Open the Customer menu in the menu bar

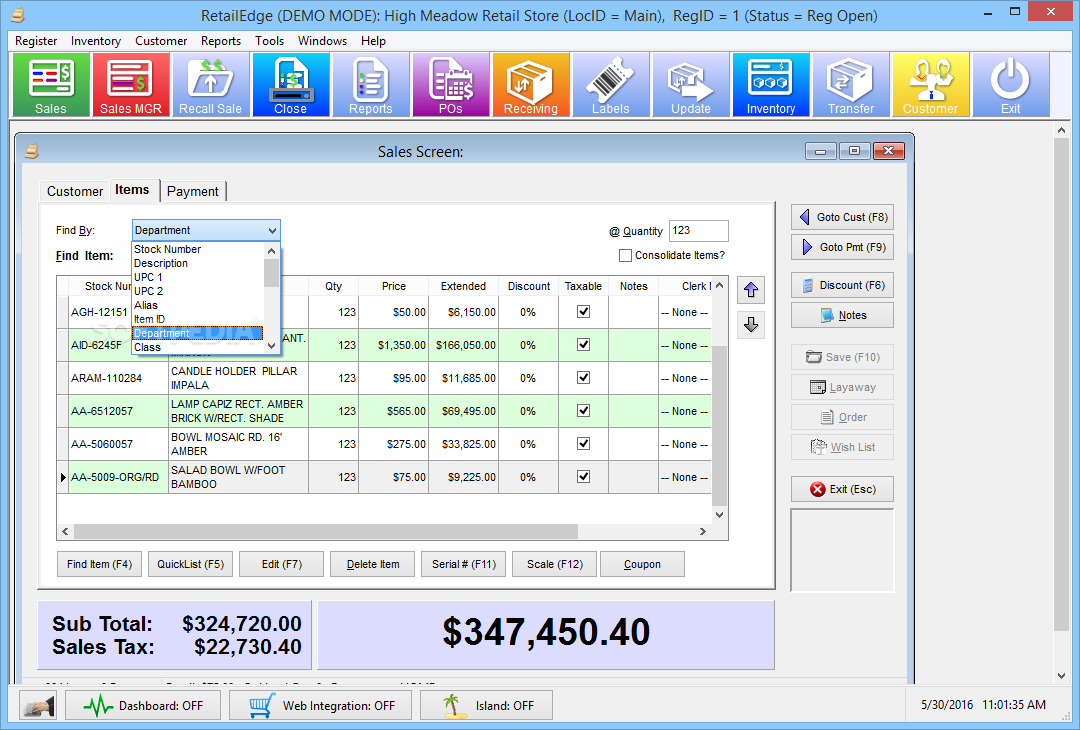coord(161,41)
